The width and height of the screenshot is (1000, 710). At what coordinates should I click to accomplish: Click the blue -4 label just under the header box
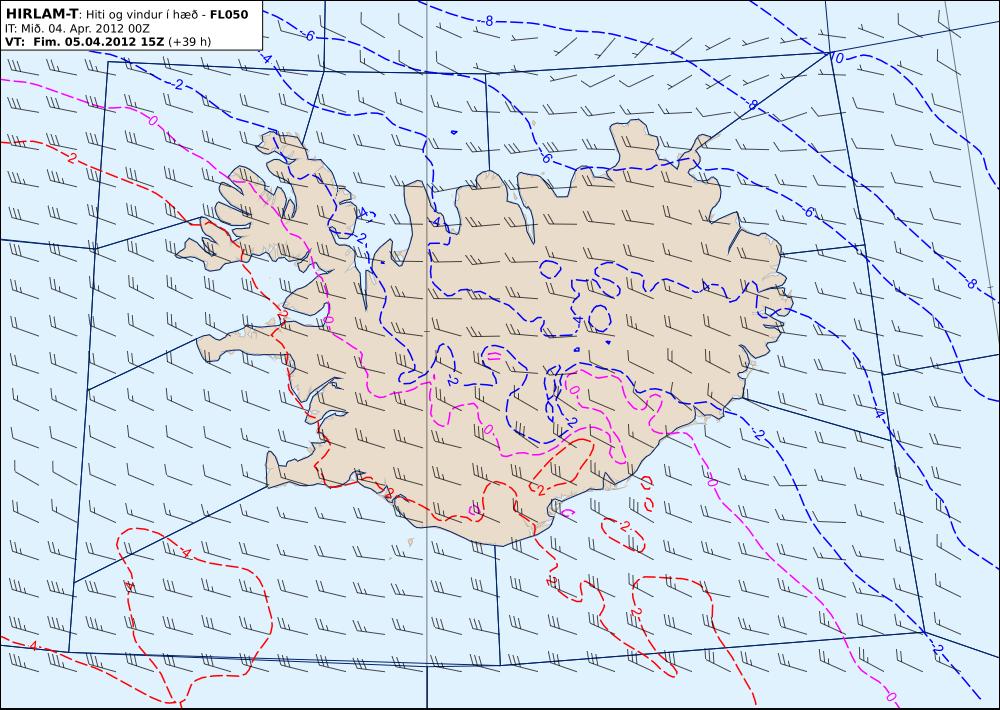(266, 58)
